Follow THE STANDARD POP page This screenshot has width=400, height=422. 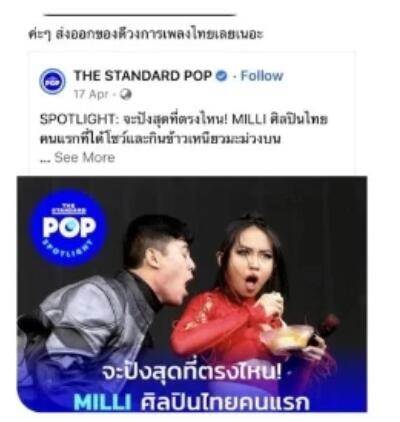pyautogui.click(x=262, y=76)
